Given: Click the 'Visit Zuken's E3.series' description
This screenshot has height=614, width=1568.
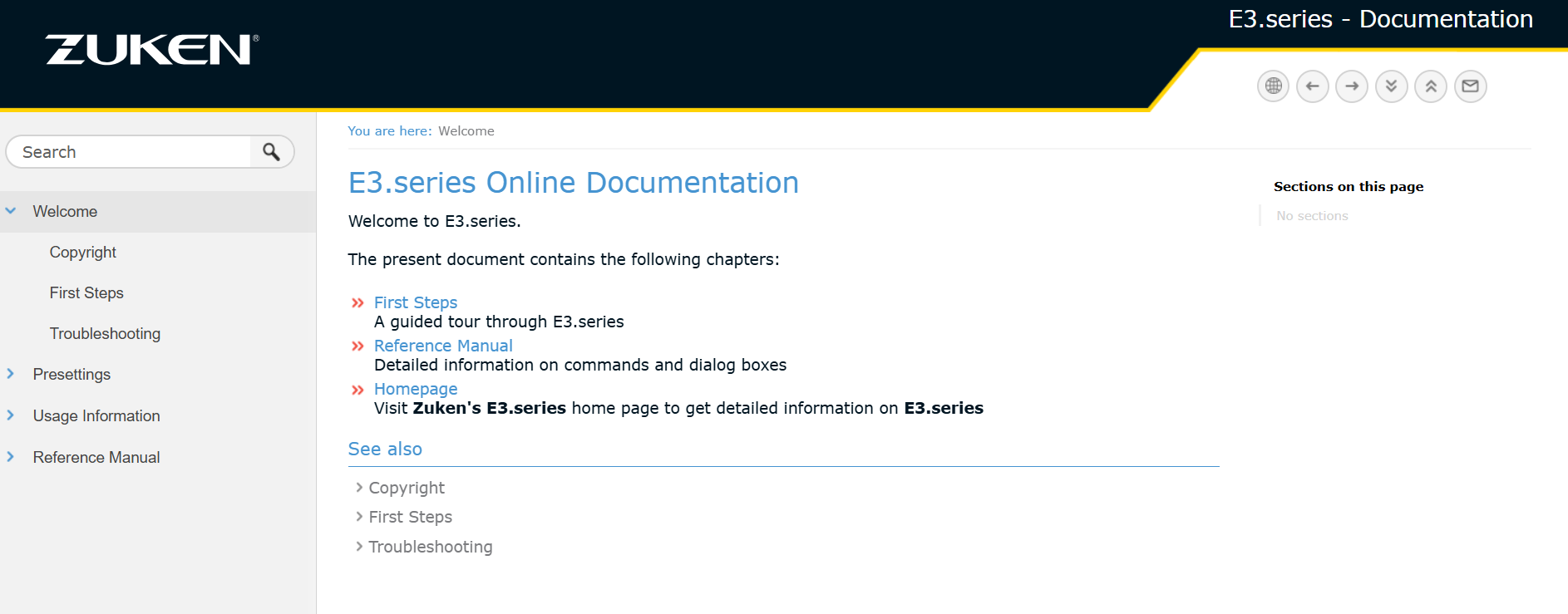Looking at the screenshot, I should [x=678, y=408].
